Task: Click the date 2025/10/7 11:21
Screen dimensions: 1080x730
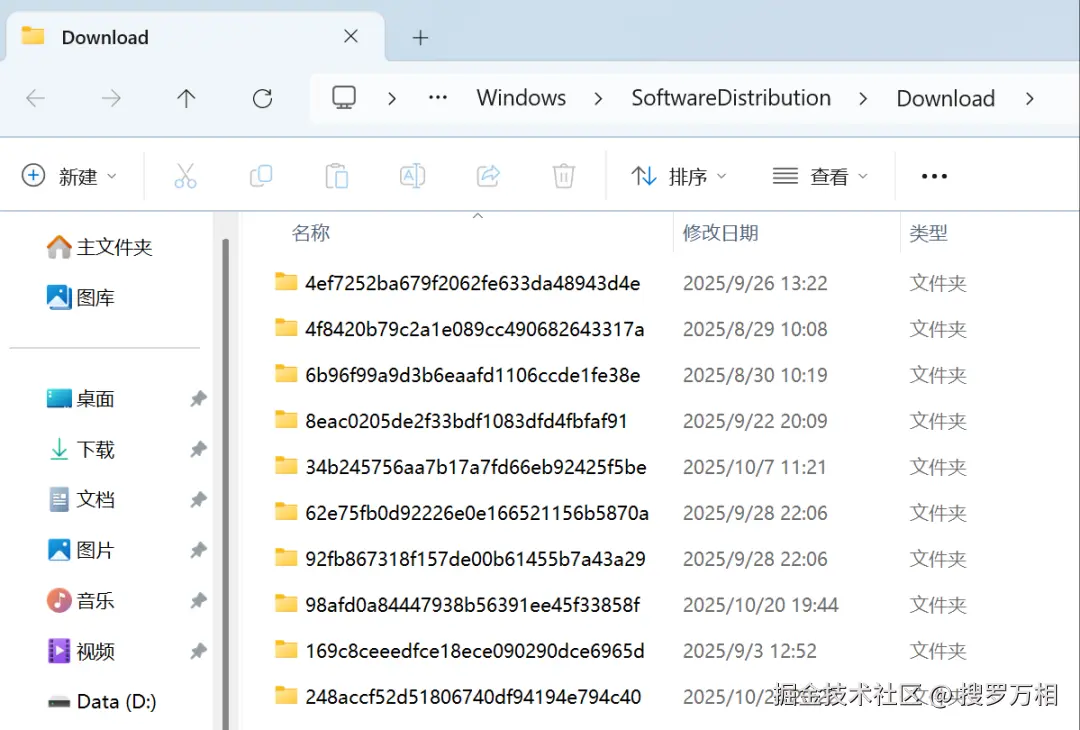Action: tap(754, 467)
